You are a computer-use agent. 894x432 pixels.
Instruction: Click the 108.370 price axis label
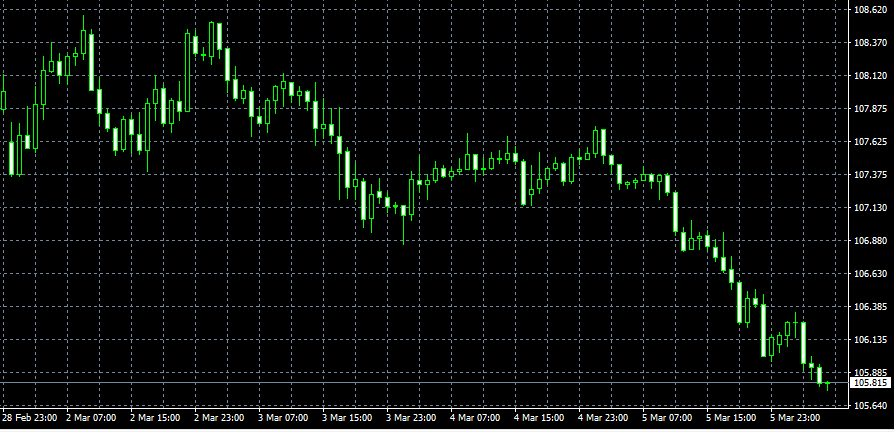tap(871, 43)
